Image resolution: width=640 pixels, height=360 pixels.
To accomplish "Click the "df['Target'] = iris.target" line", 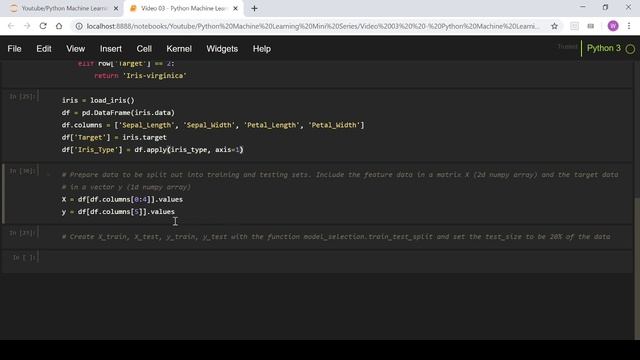I will point(114,138).
